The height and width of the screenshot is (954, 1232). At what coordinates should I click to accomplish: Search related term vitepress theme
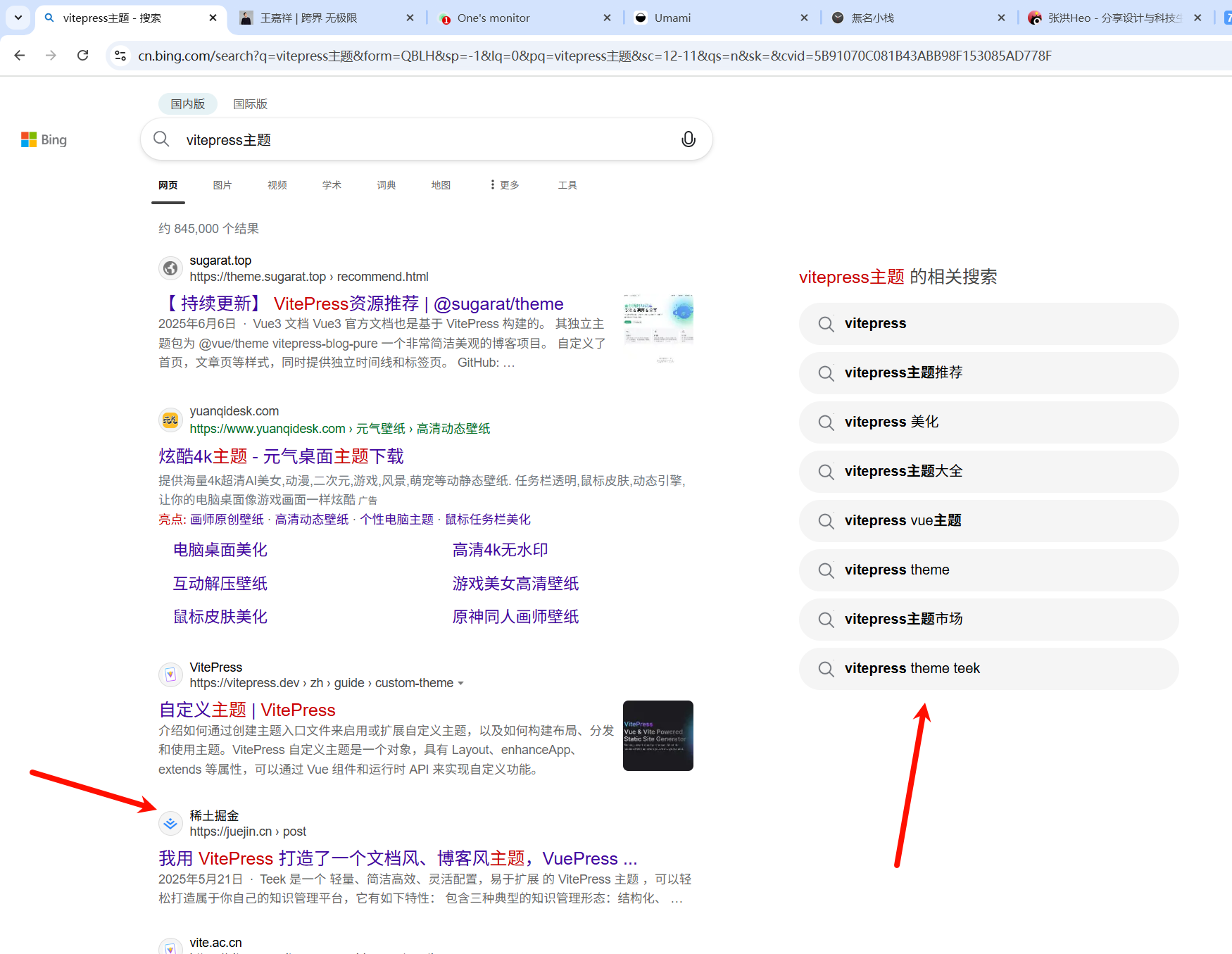coord(989,570)
